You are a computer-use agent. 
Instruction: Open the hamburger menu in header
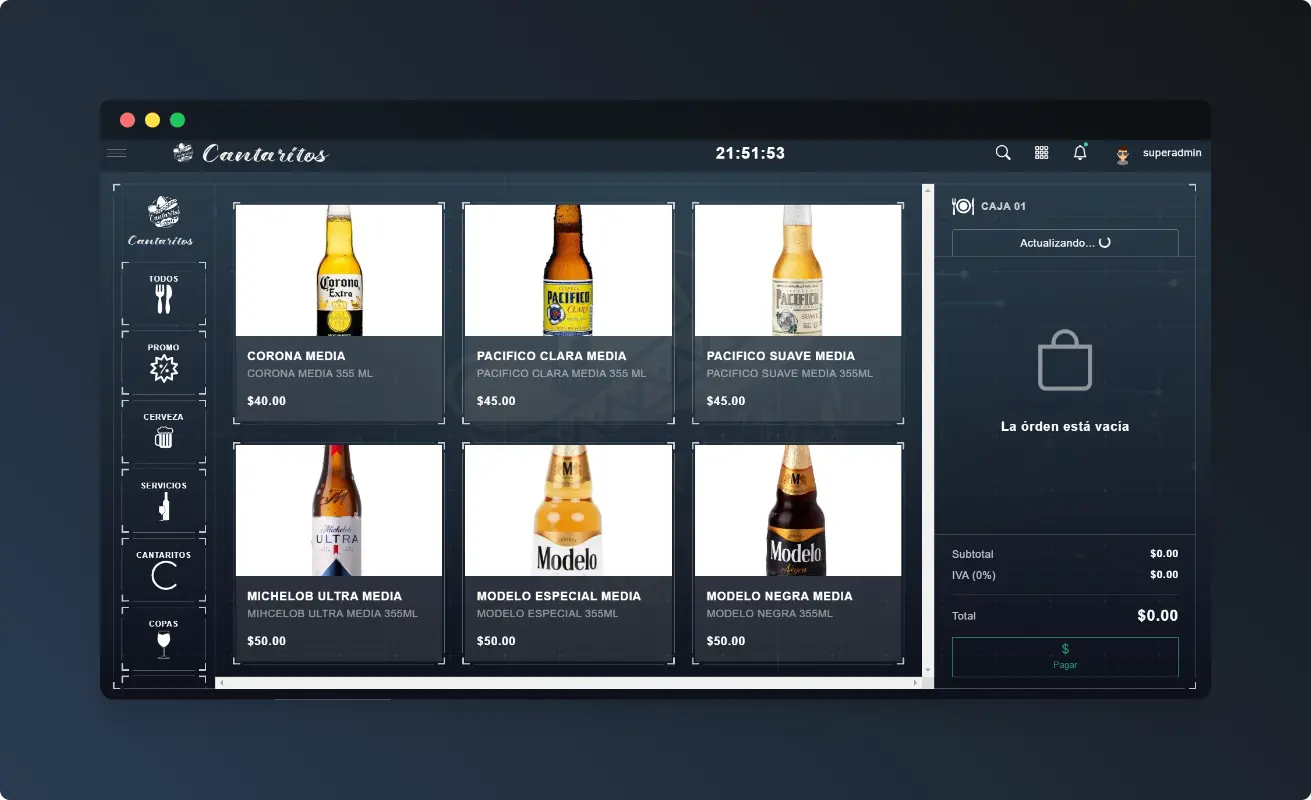click(117, 153)
